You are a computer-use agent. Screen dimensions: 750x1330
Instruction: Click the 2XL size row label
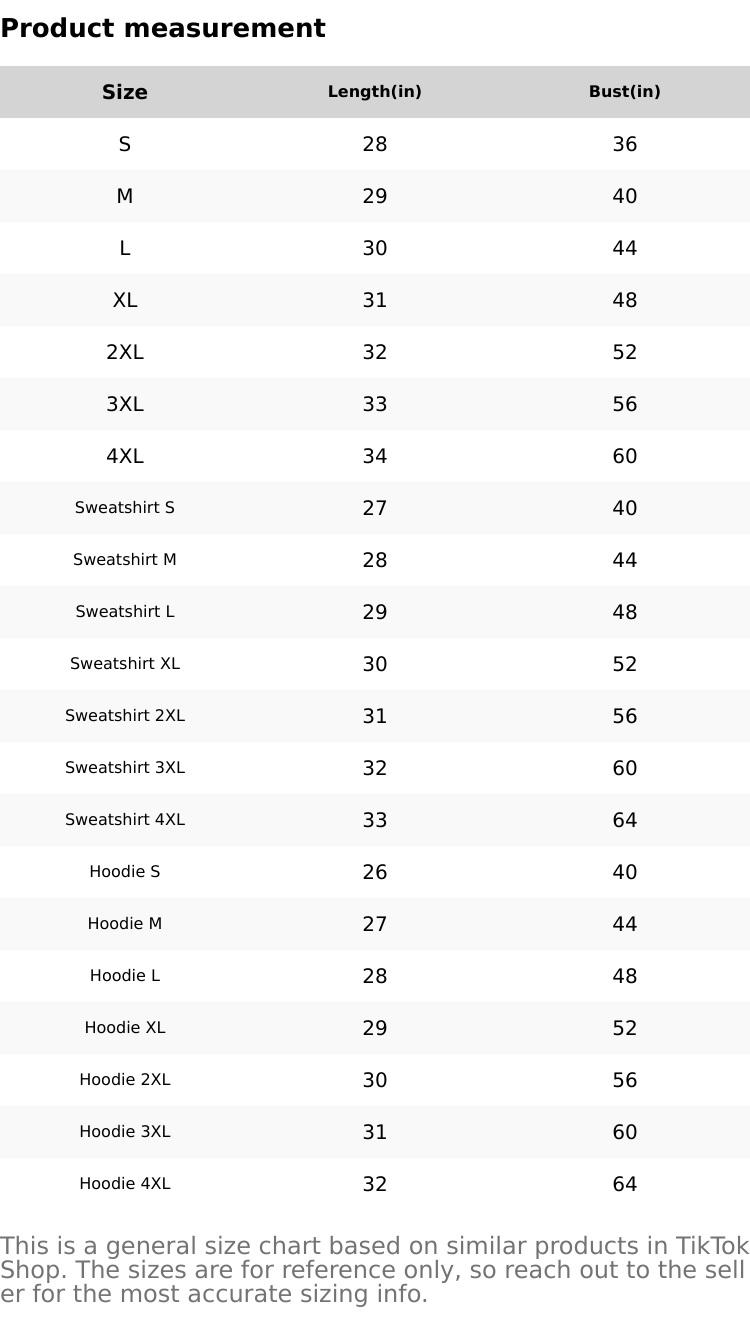click(x=125, y=352)
